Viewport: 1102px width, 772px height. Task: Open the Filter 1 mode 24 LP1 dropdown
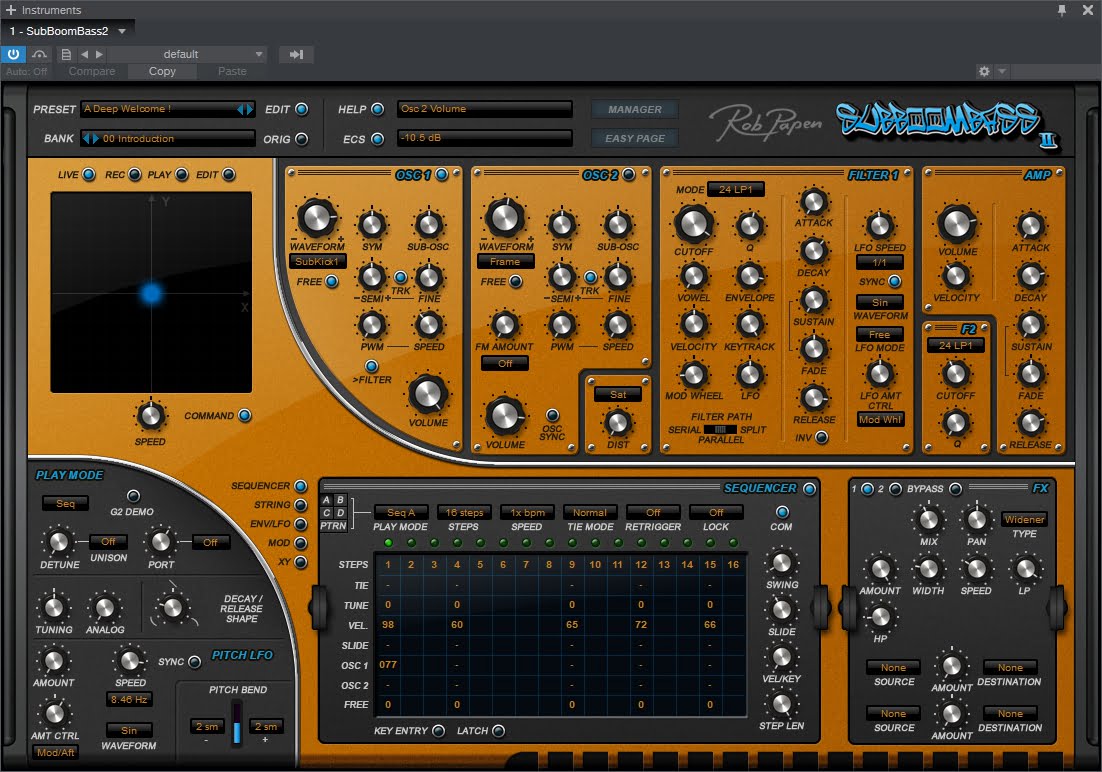point(735,189)
